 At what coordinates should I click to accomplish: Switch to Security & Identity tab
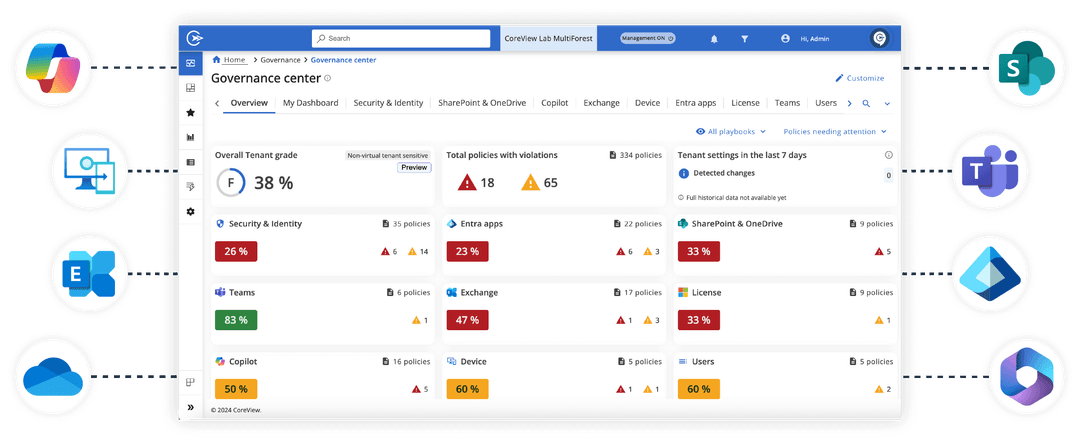pos(388,103)
